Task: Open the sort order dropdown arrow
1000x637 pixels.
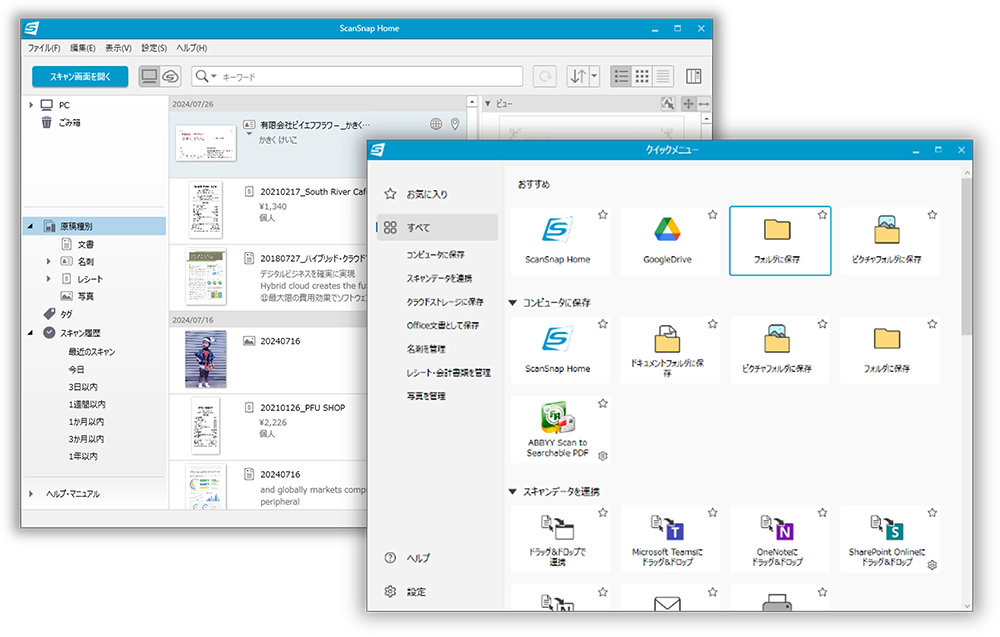Action: pos(595,76)
